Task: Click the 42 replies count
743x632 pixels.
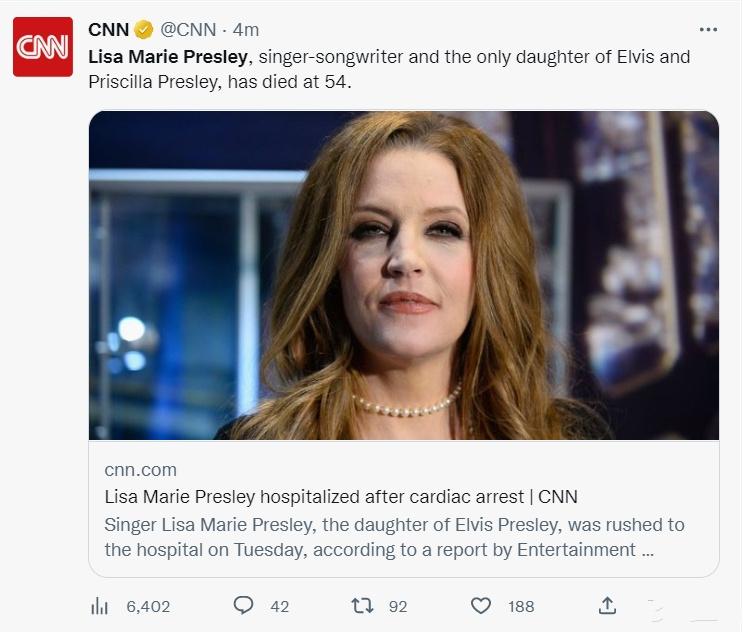Action: coord(279,606)
